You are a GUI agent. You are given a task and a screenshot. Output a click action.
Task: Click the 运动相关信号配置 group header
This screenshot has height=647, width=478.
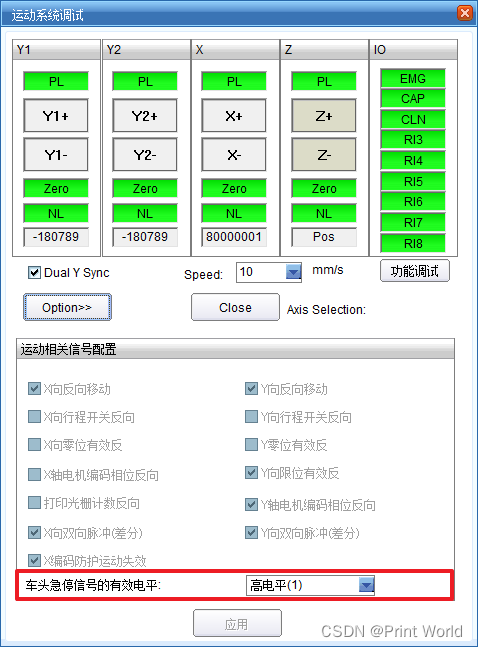(x=235, y=349)
